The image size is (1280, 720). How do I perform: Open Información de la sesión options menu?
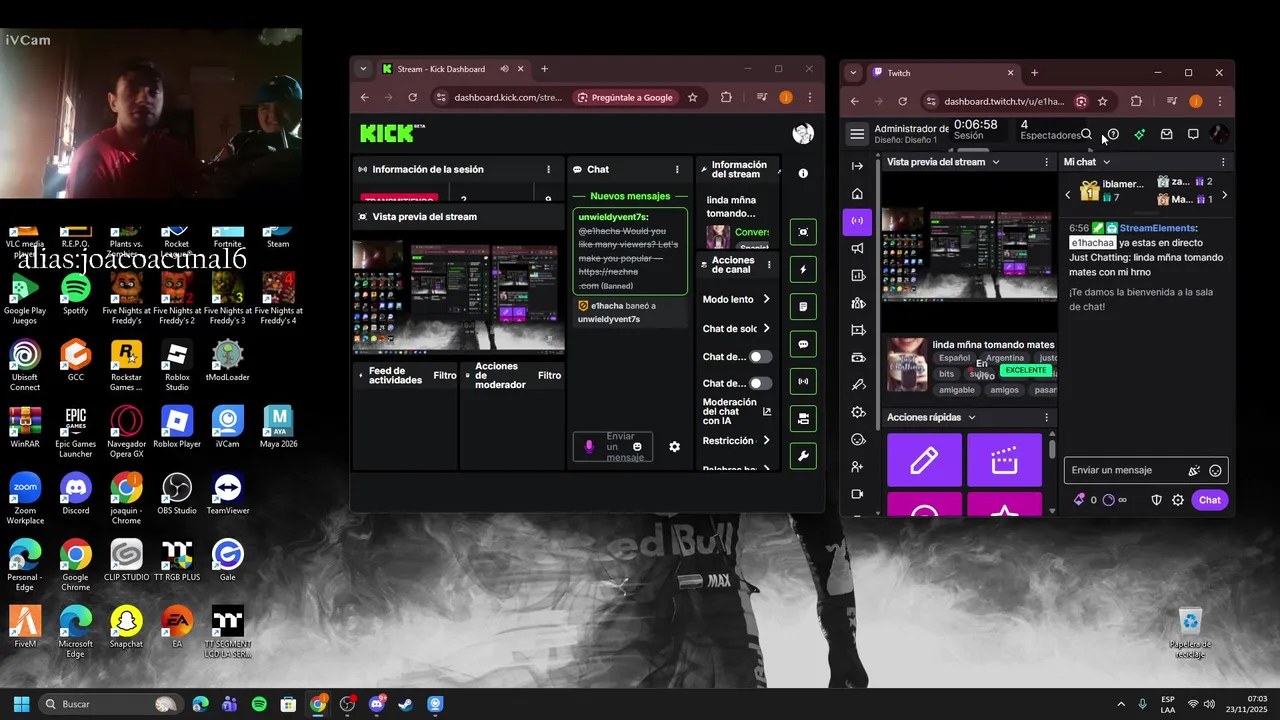click(548, 170)
